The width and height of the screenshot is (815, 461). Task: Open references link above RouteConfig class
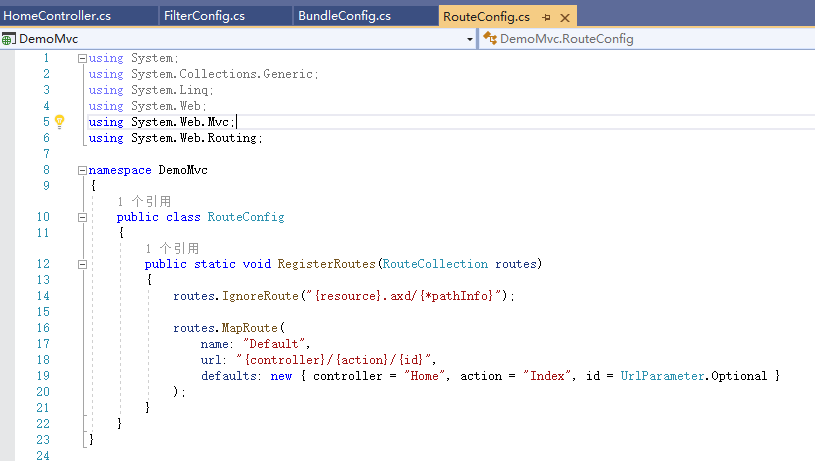click(144, 202)
